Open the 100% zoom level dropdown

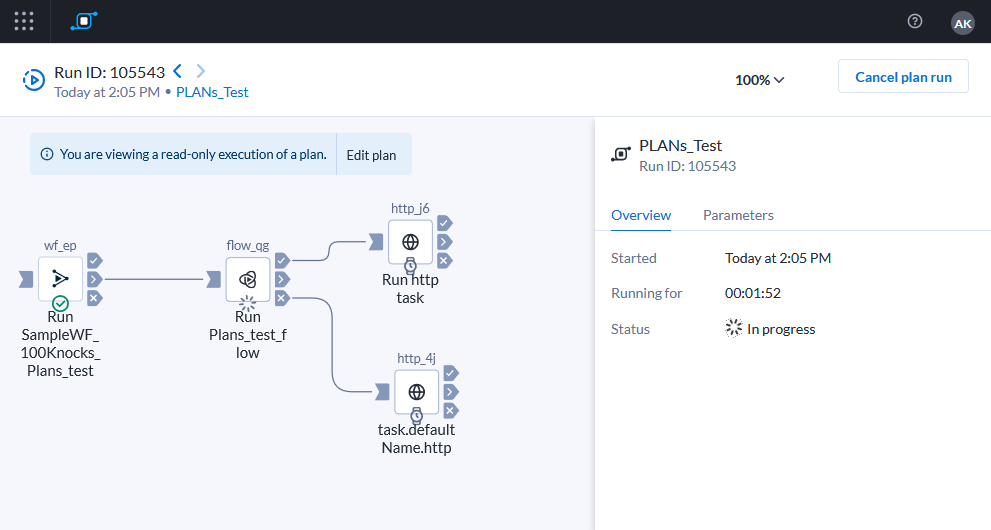[x=759, y=80]
